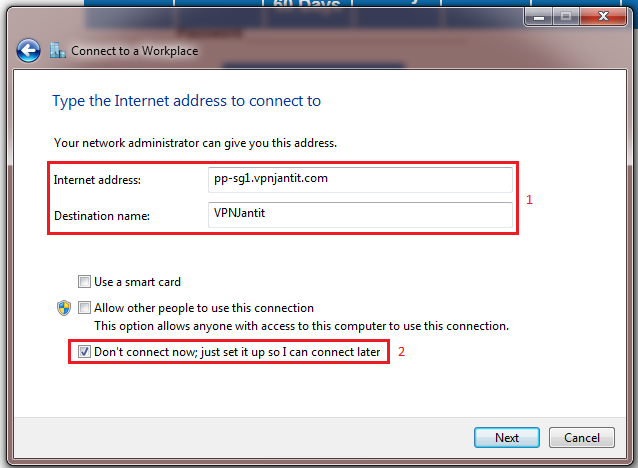This screenshot has height=468, width=638.
Task: Enable Allow other people to use this connection
Action: tap(84, 308)
